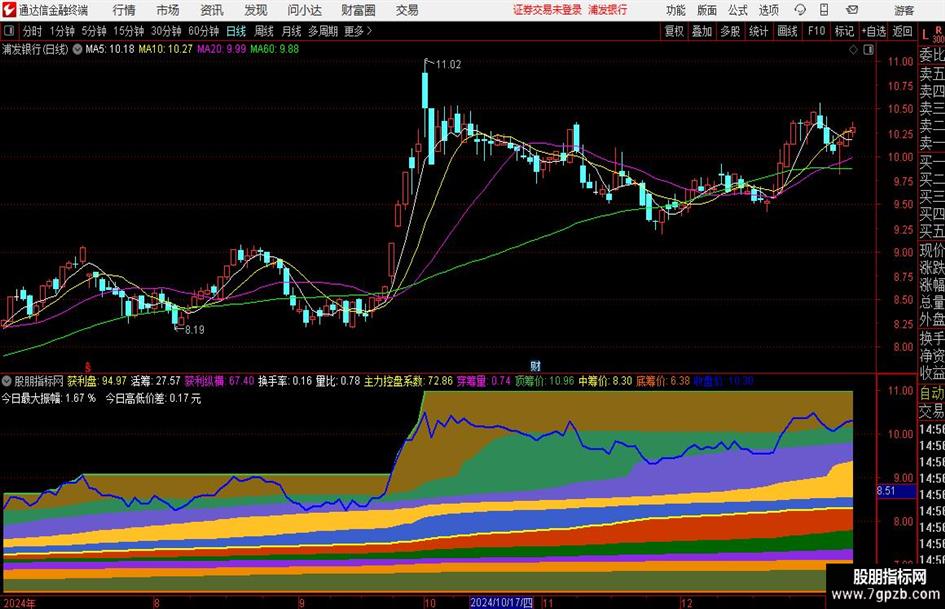
Task: Open the 版面 menu
Action: 707,10
